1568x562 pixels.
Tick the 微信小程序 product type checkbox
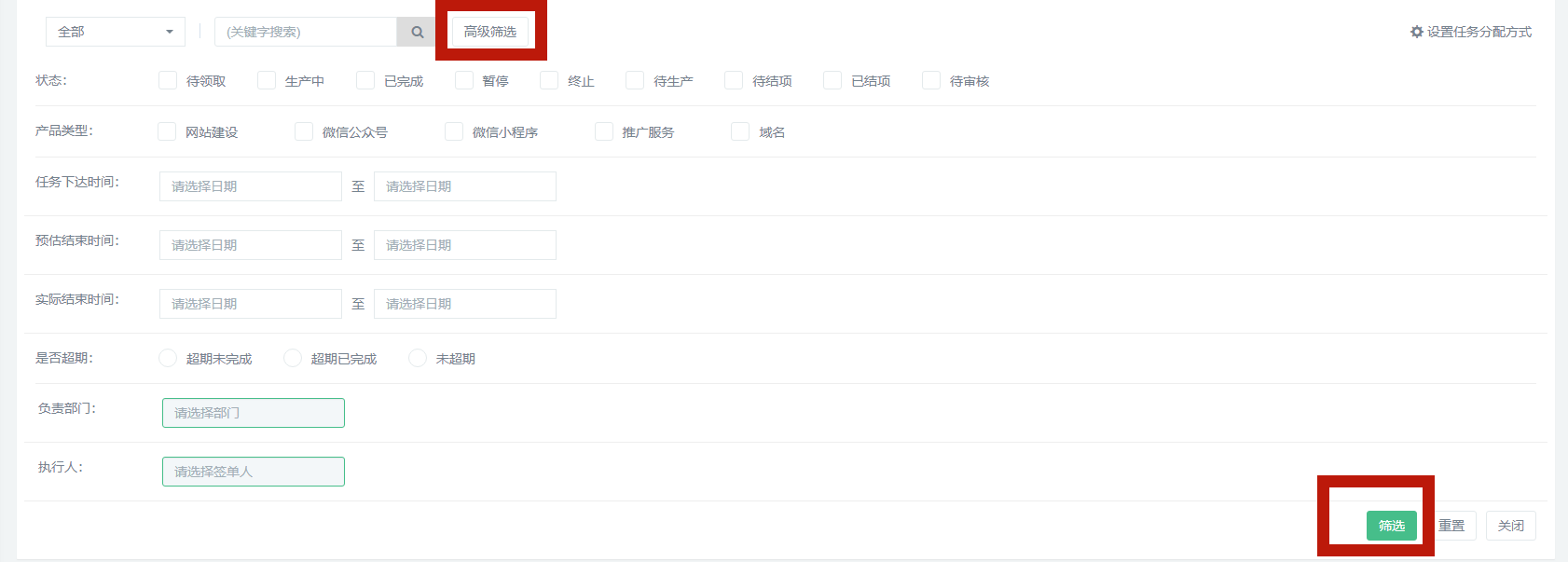454,132
